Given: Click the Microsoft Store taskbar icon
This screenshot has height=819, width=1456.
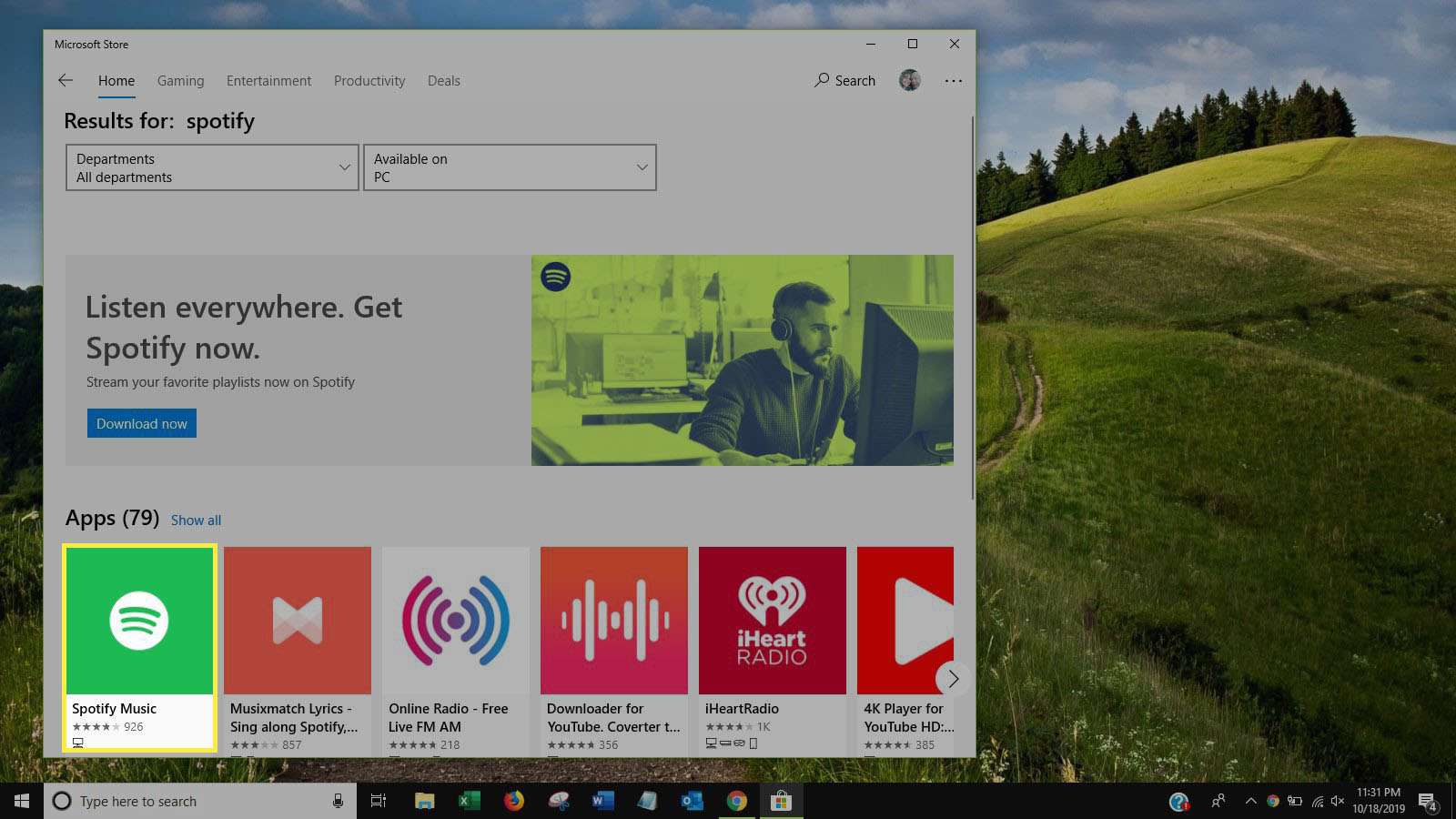Looking at the screenshot, I should point(781,801).
